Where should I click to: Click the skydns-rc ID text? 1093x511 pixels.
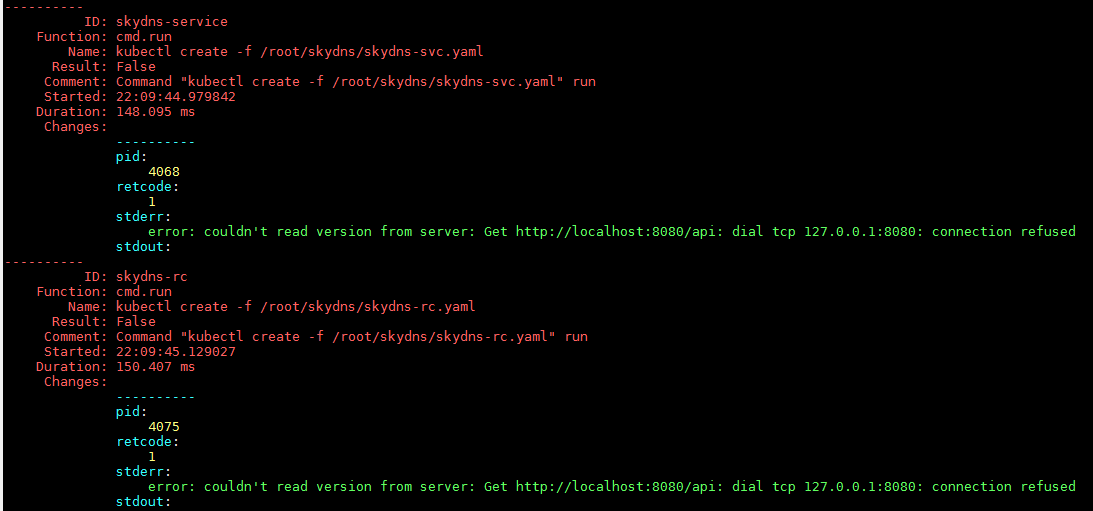click(152, 276)
